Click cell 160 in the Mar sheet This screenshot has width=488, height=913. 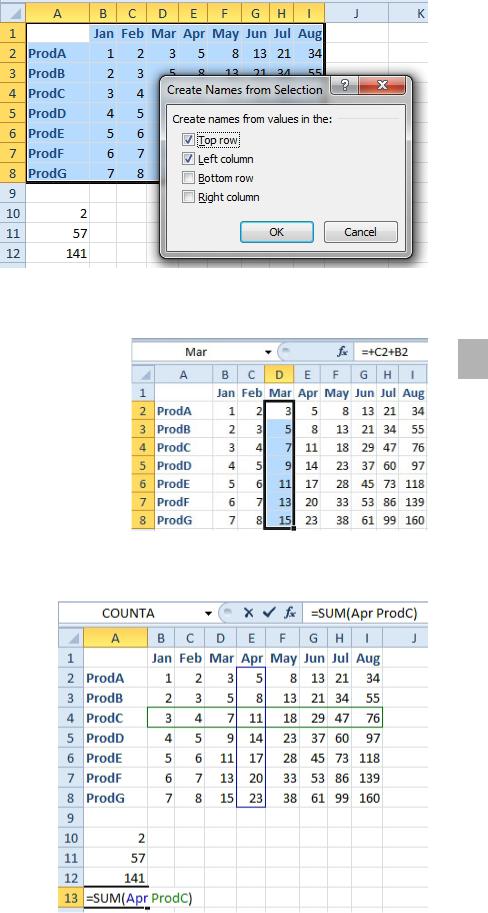[x=414, y=520]
